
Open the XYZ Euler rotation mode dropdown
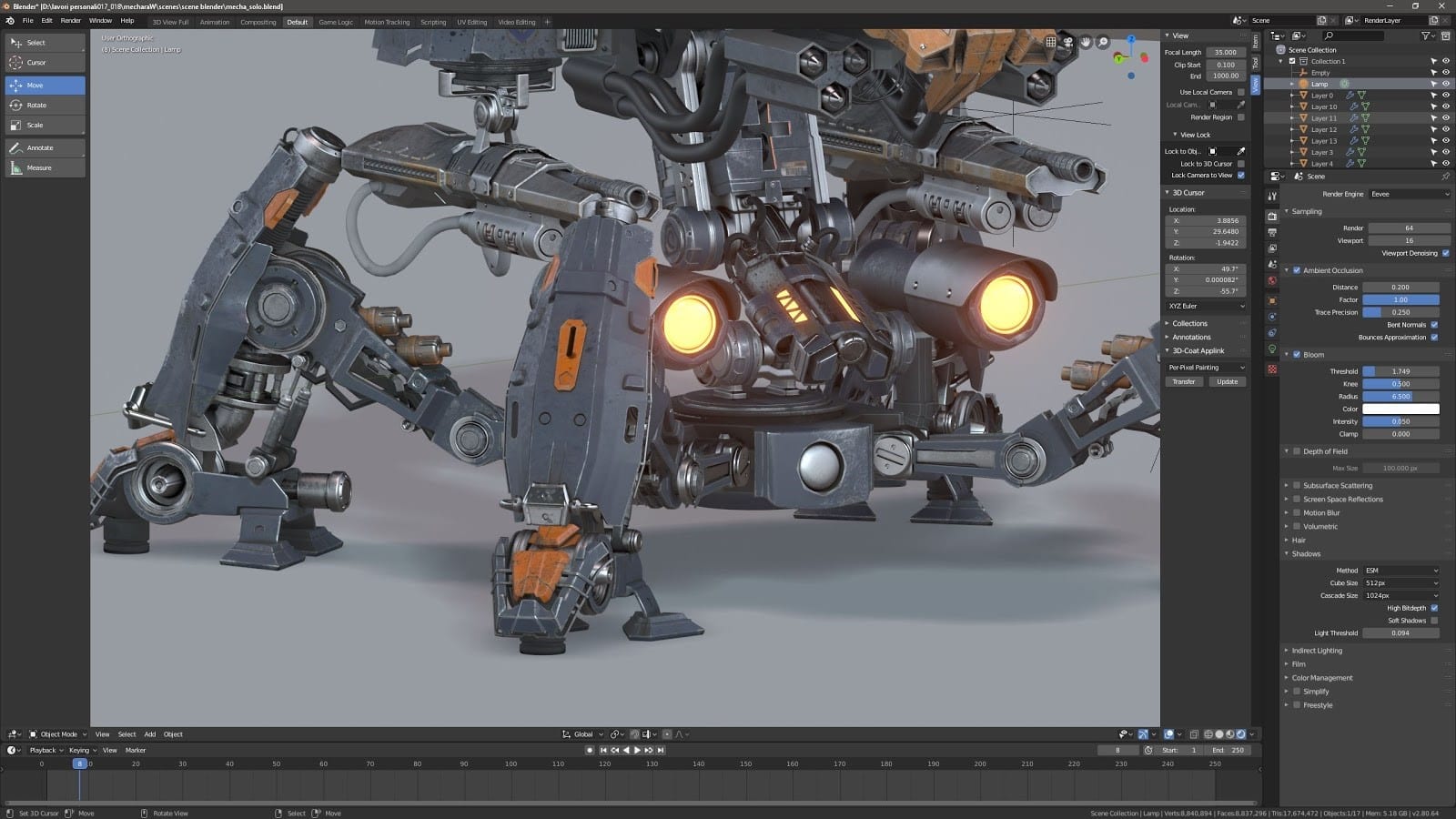tap(1207, 306)
